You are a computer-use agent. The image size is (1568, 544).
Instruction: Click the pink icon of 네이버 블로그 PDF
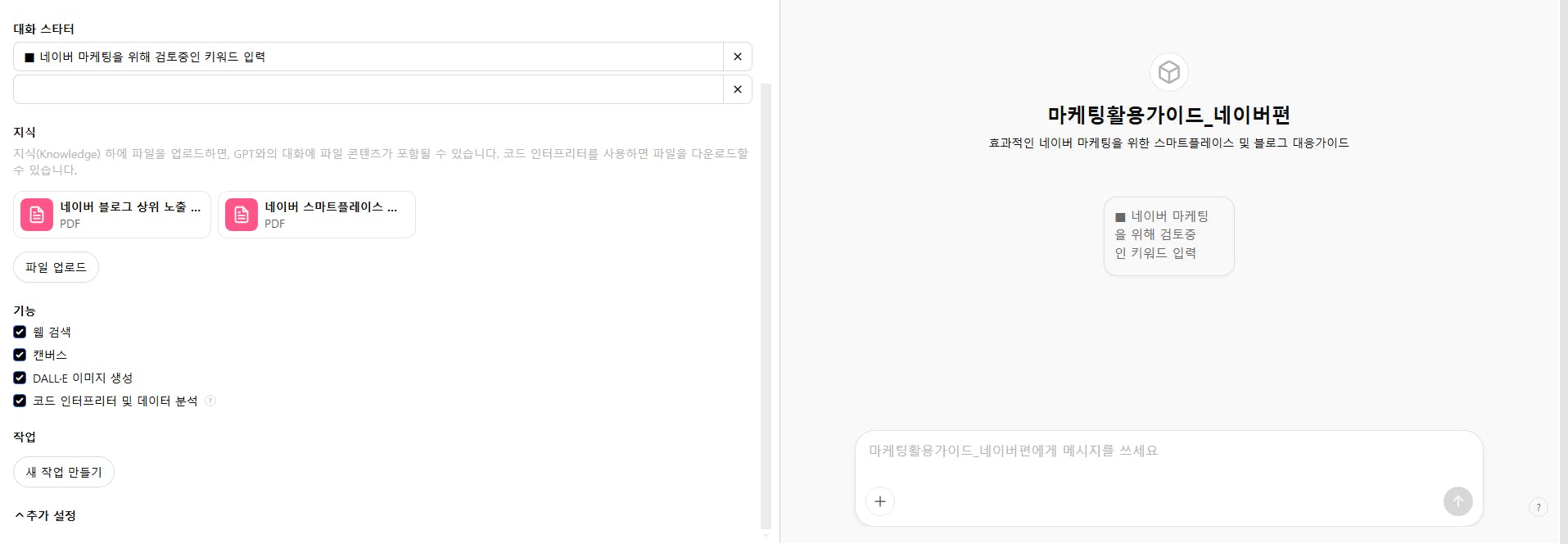pos(37,215)
